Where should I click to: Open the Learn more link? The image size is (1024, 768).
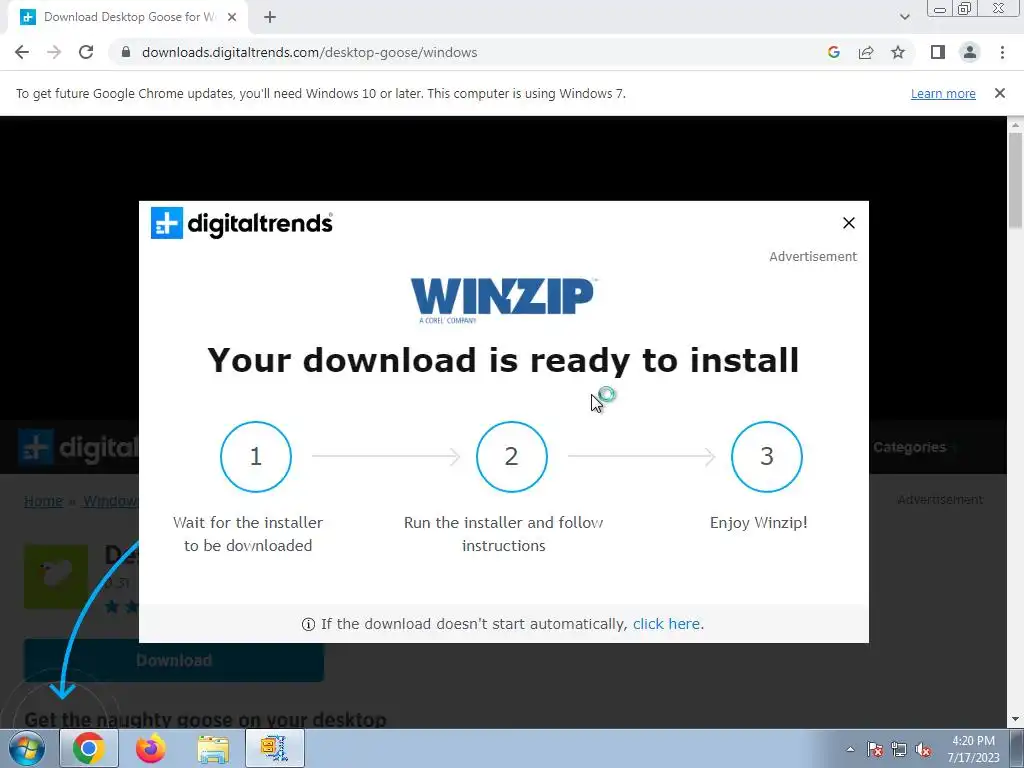tap(943, 93)
